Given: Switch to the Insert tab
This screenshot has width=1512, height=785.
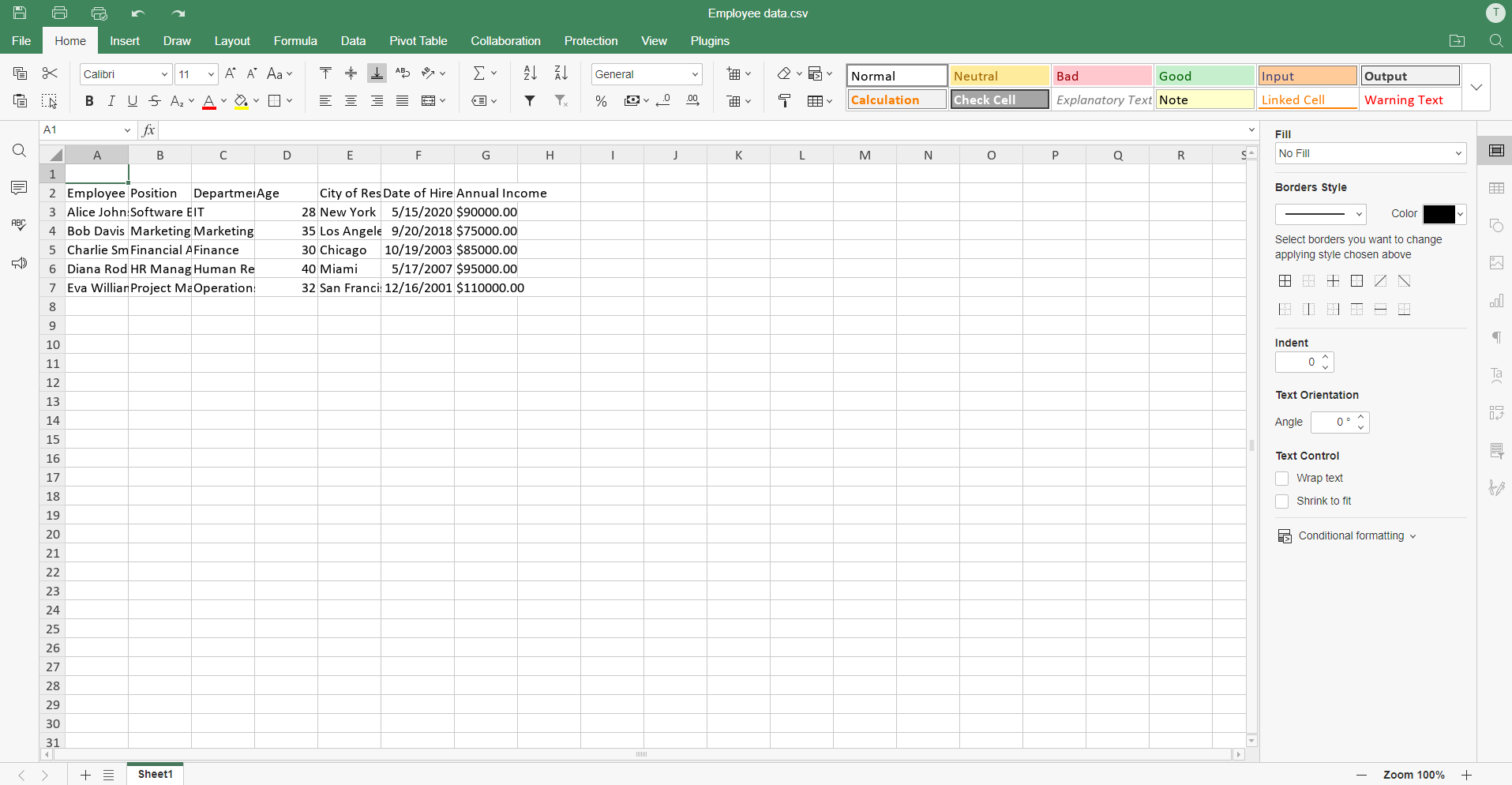Looking at the screenshot, I should [125, 41].
